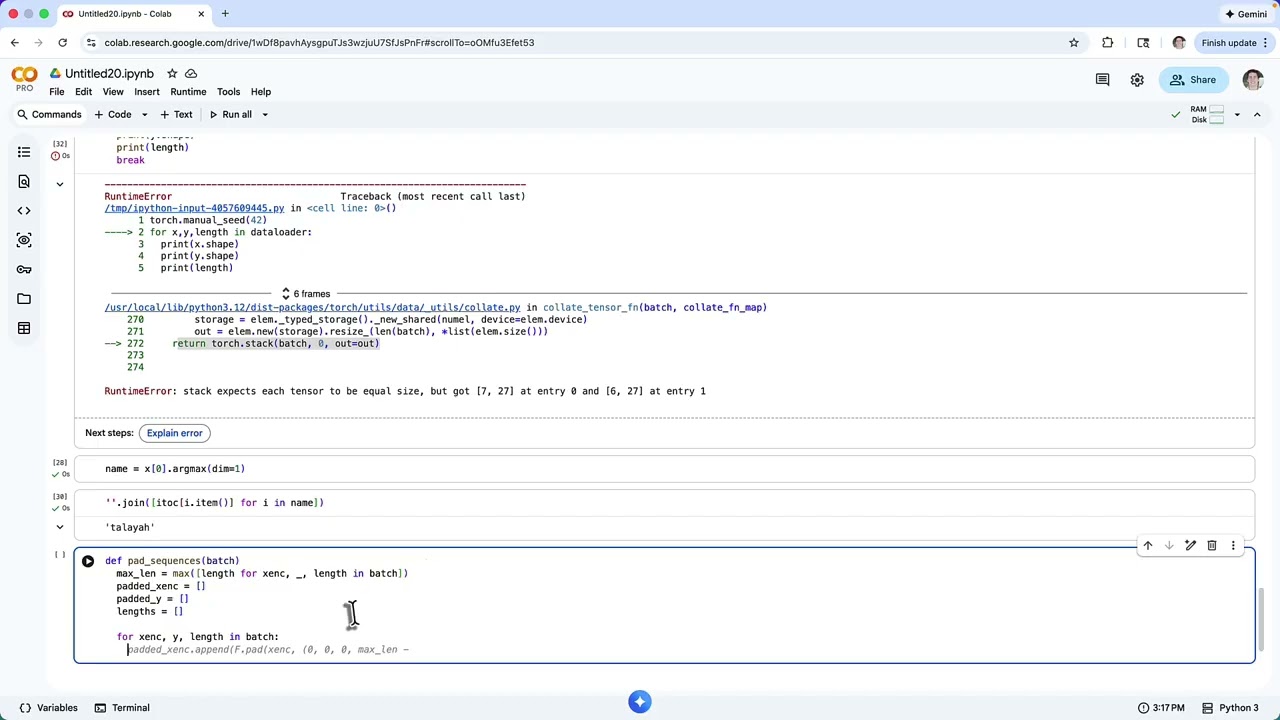Image resolution: width=1280 pixels, height=720 pixels.
Task: Click the Colab logo
Action: tap(24, 78)
